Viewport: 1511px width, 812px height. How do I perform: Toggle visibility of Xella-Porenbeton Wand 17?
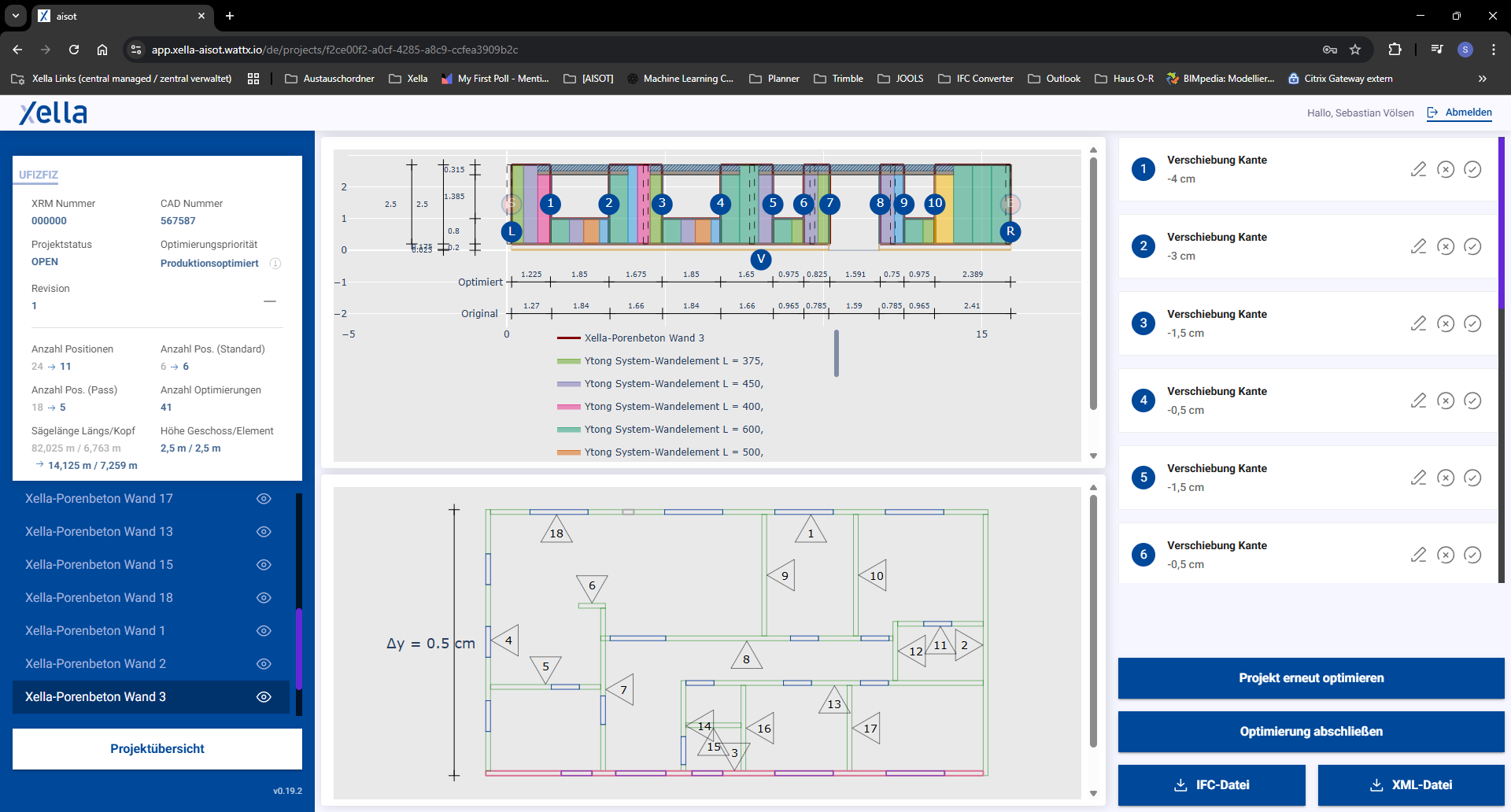click(264, 499)
